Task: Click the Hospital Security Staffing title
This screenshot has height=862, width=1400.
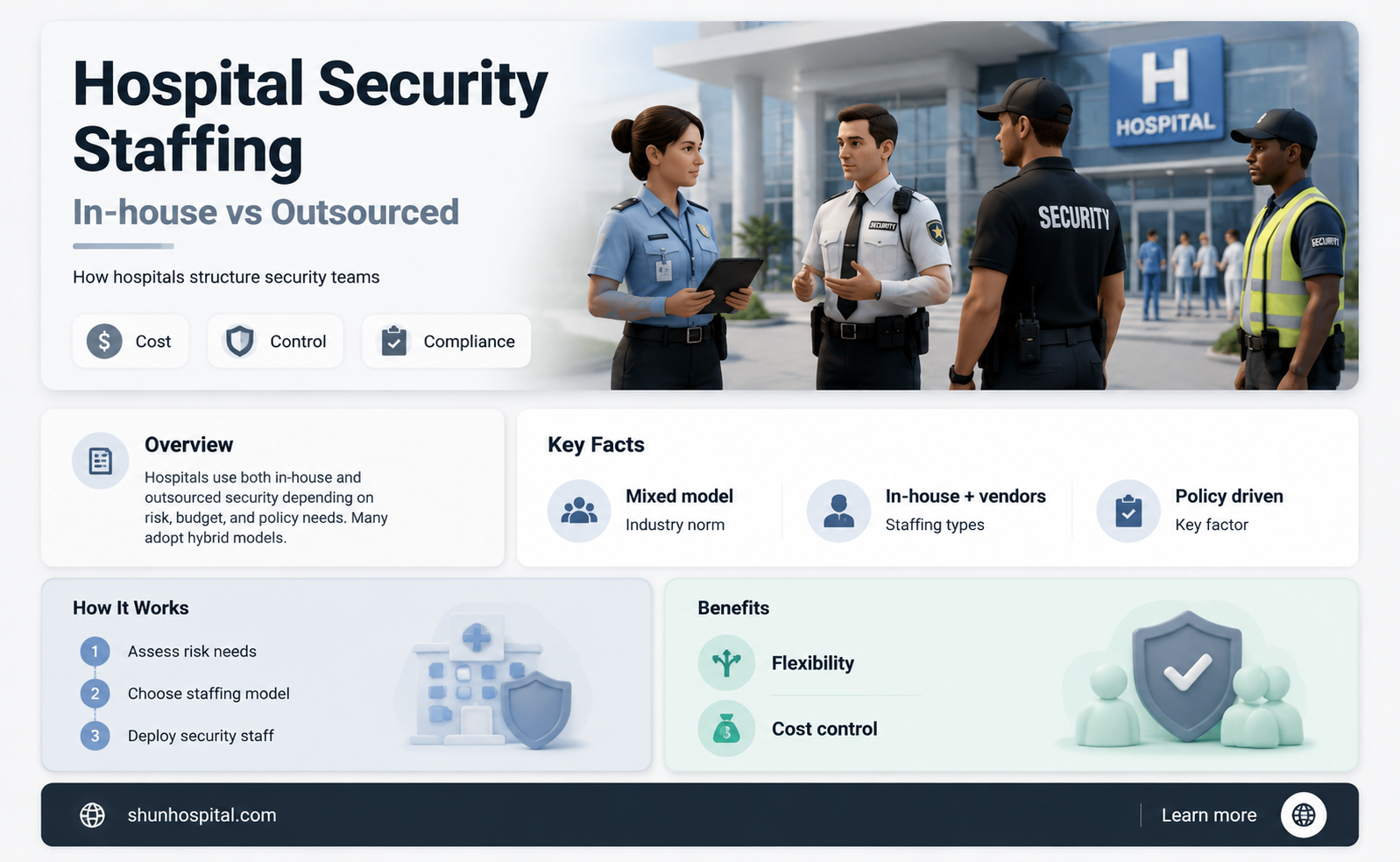Action: tap(310, 117)
